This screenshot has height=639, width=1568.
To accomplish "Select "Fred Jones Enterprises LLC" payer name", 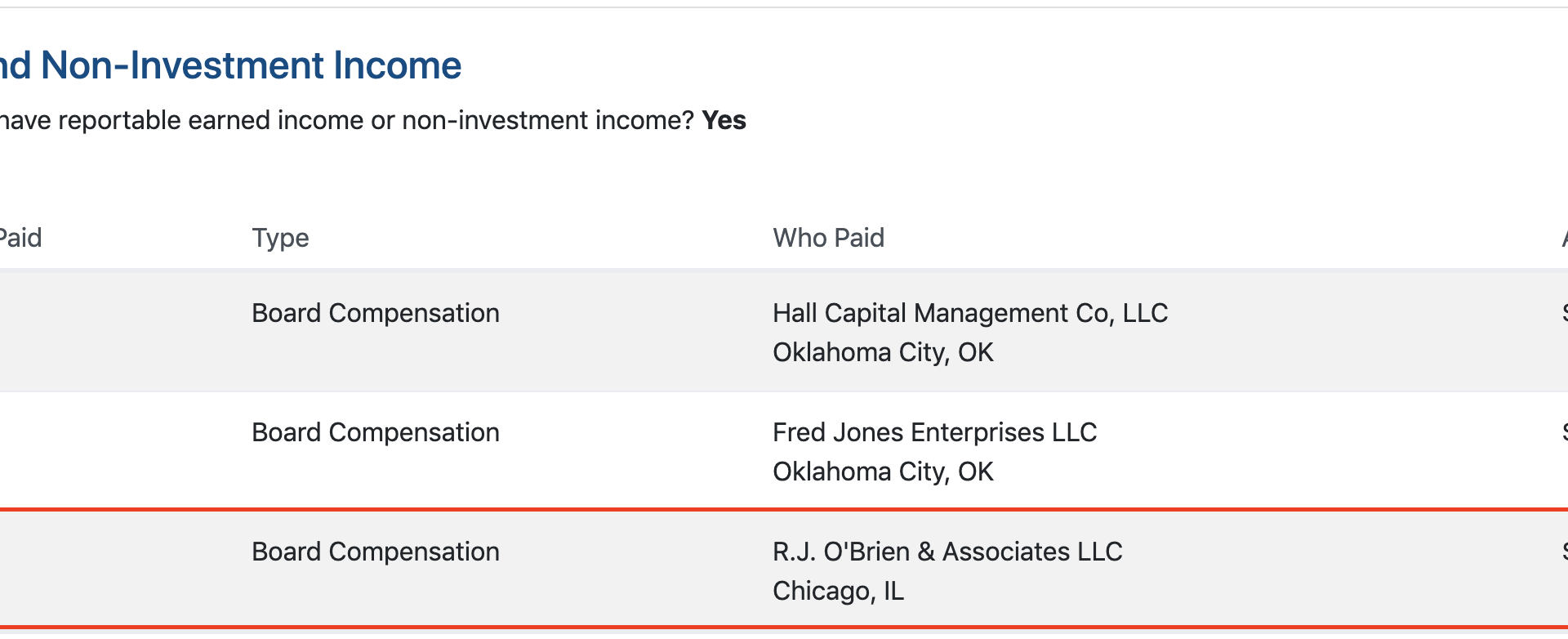I will tap(934, 432).
